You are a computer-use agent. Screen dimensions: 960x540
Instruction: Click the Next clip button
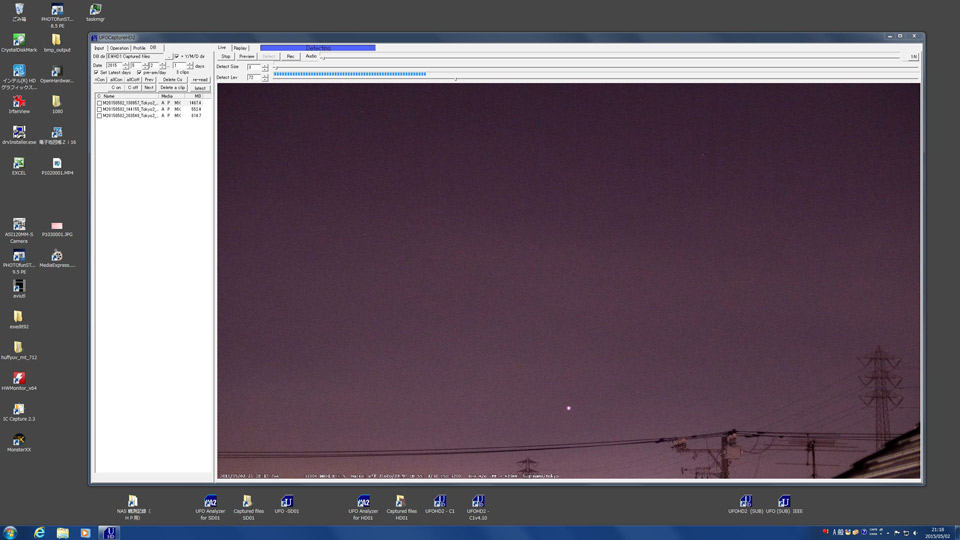(x=149, y=88)
